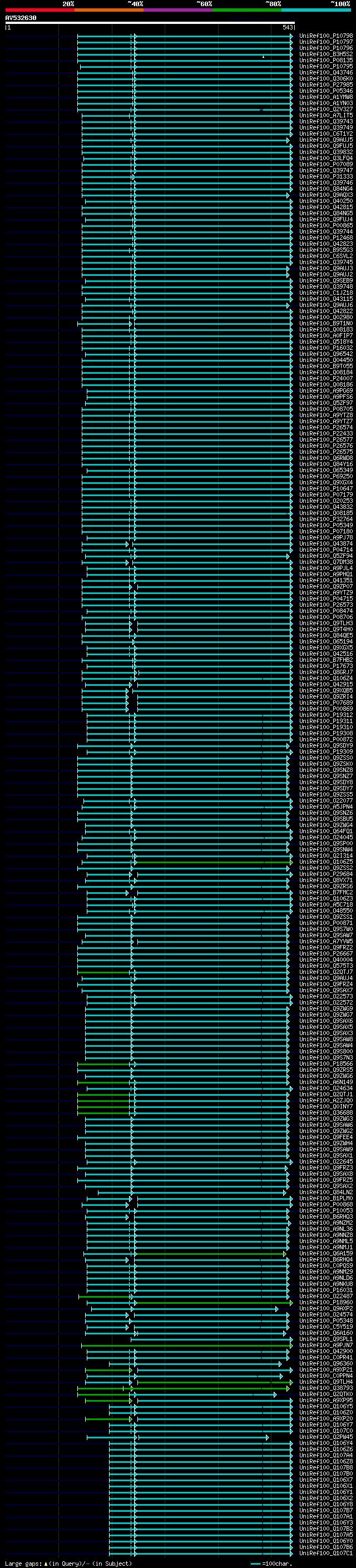
Task: Select label UniRef100_Q38793
Action: pyautogui.click(x=326, y=1388)
